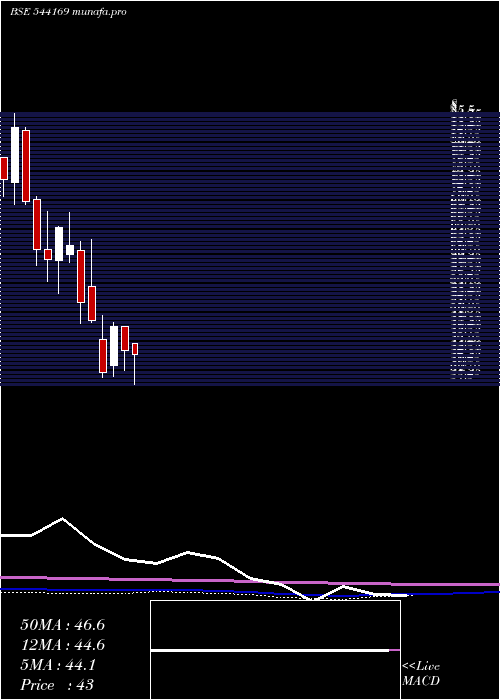Select the 50MA : 46.6 label
Screen dimensions: 500x700
point(62,625)
